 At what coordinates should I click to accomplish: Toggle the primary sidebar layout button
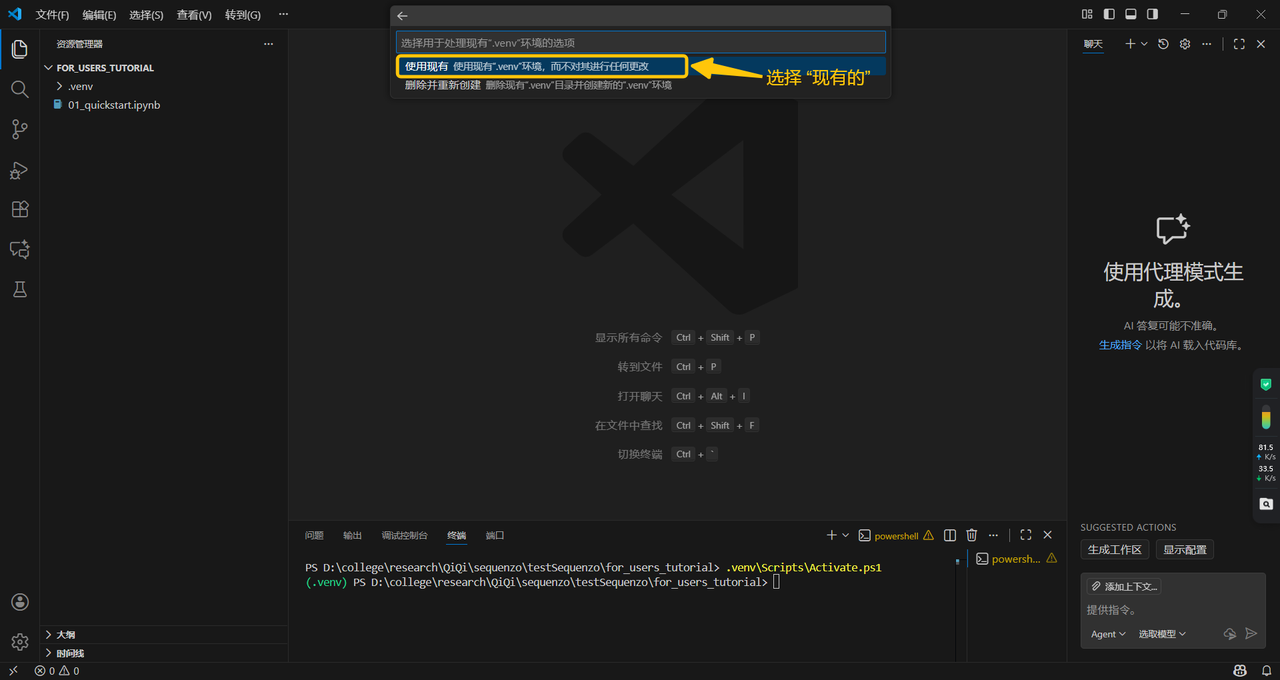1109,14
